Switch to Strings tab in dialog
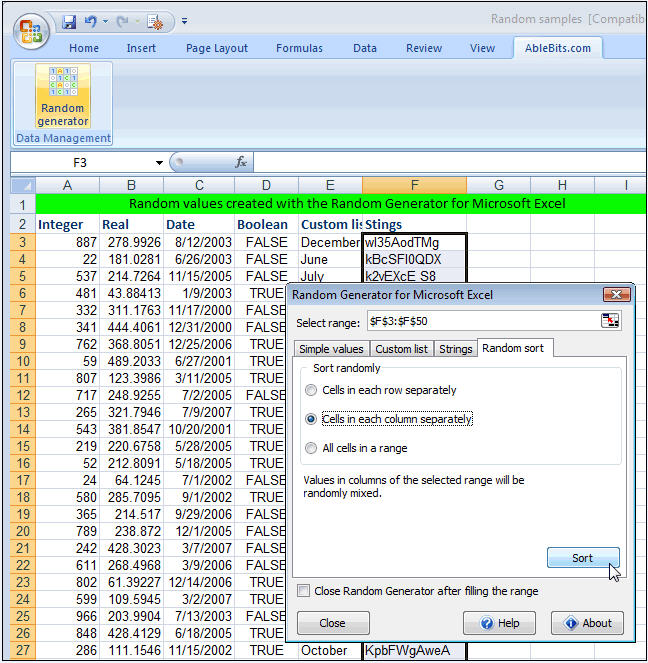This screenshot has width=648, height=663. (x=455, y=349)
